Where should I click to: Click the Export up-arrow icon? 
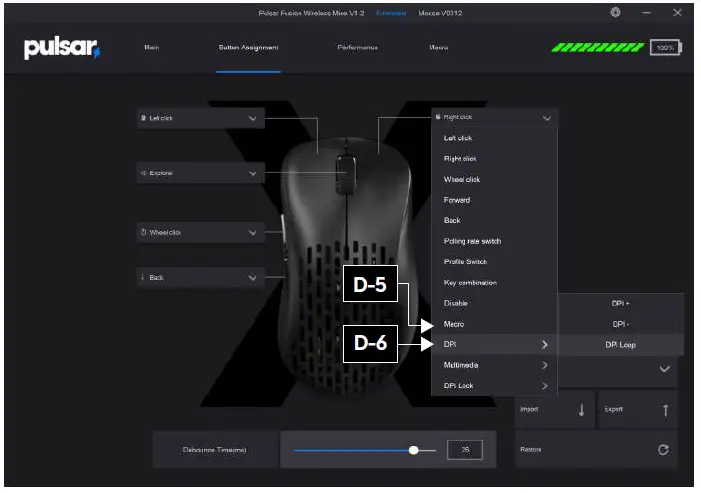tap(665, 410)
